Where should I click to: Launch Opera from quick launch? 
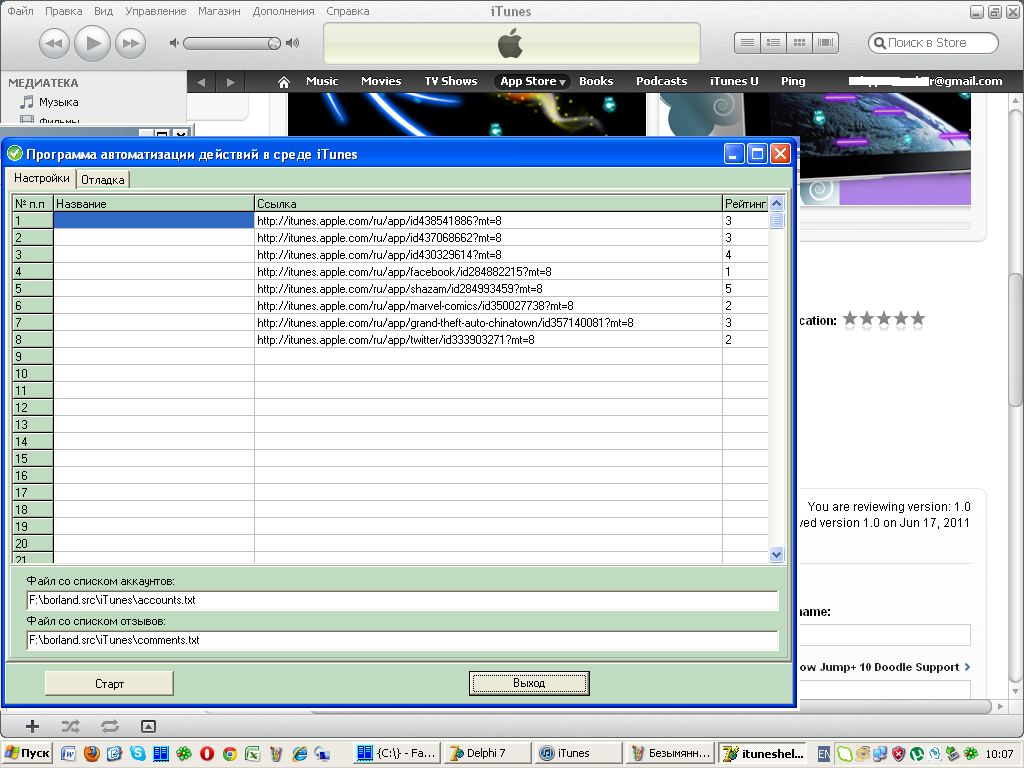pyautogui.click(x=207, y=754)
